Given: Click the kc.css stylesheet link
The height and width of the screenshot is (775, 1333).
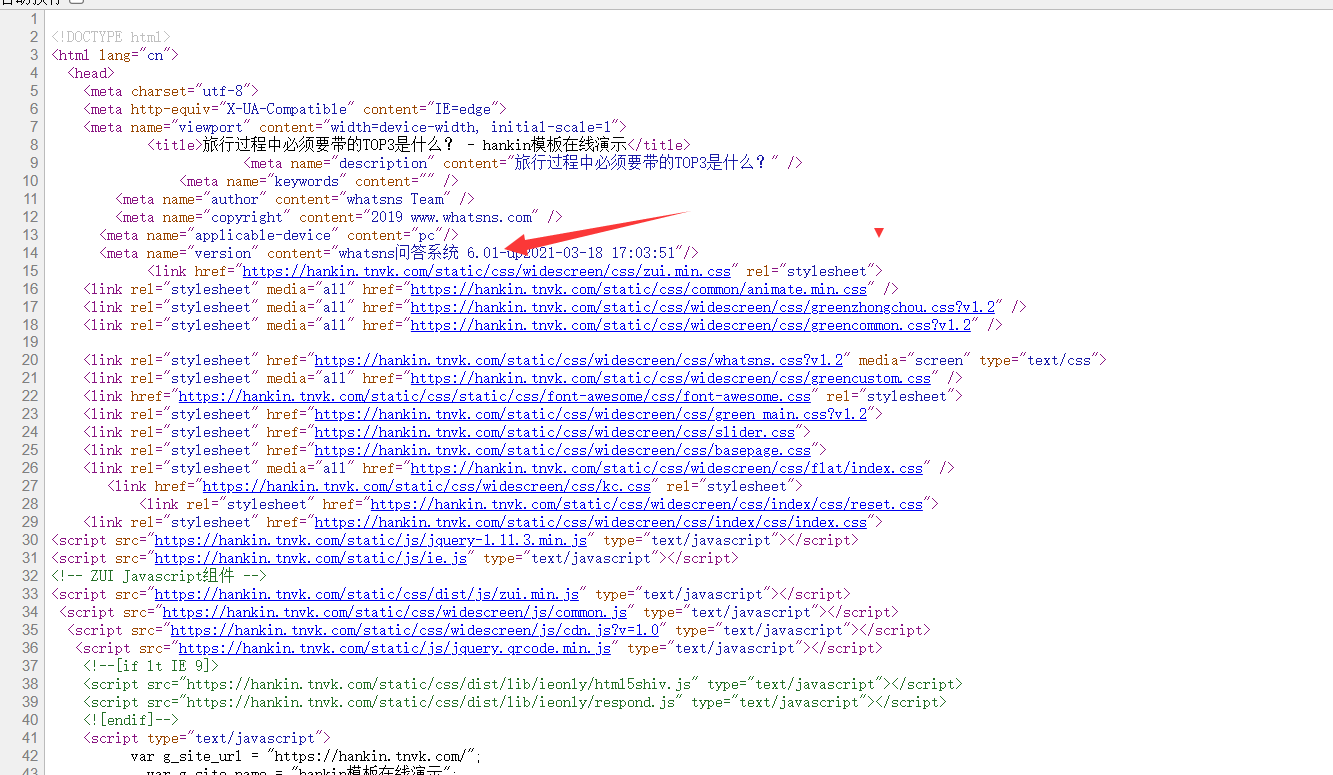Looking at the screenshot, I should pos(426,486).
